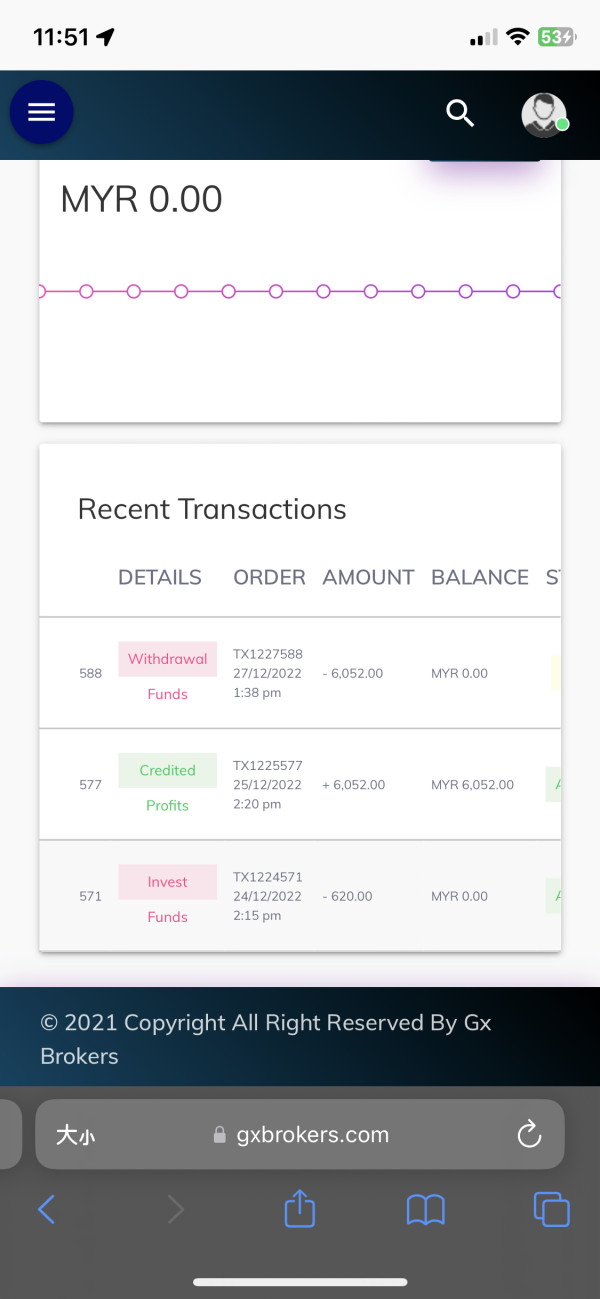Tap the page text size button

[76, 1135]
